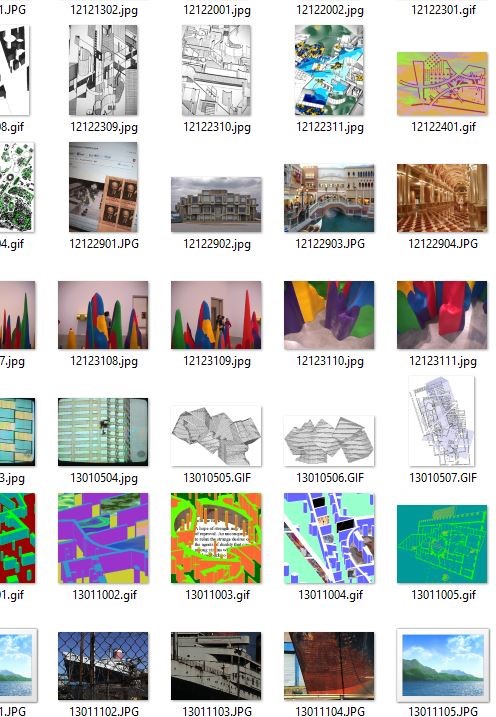Select gray folded mesh thumbnail 13010505.GIF
The image size is (496, 717).
click(216, 436)
